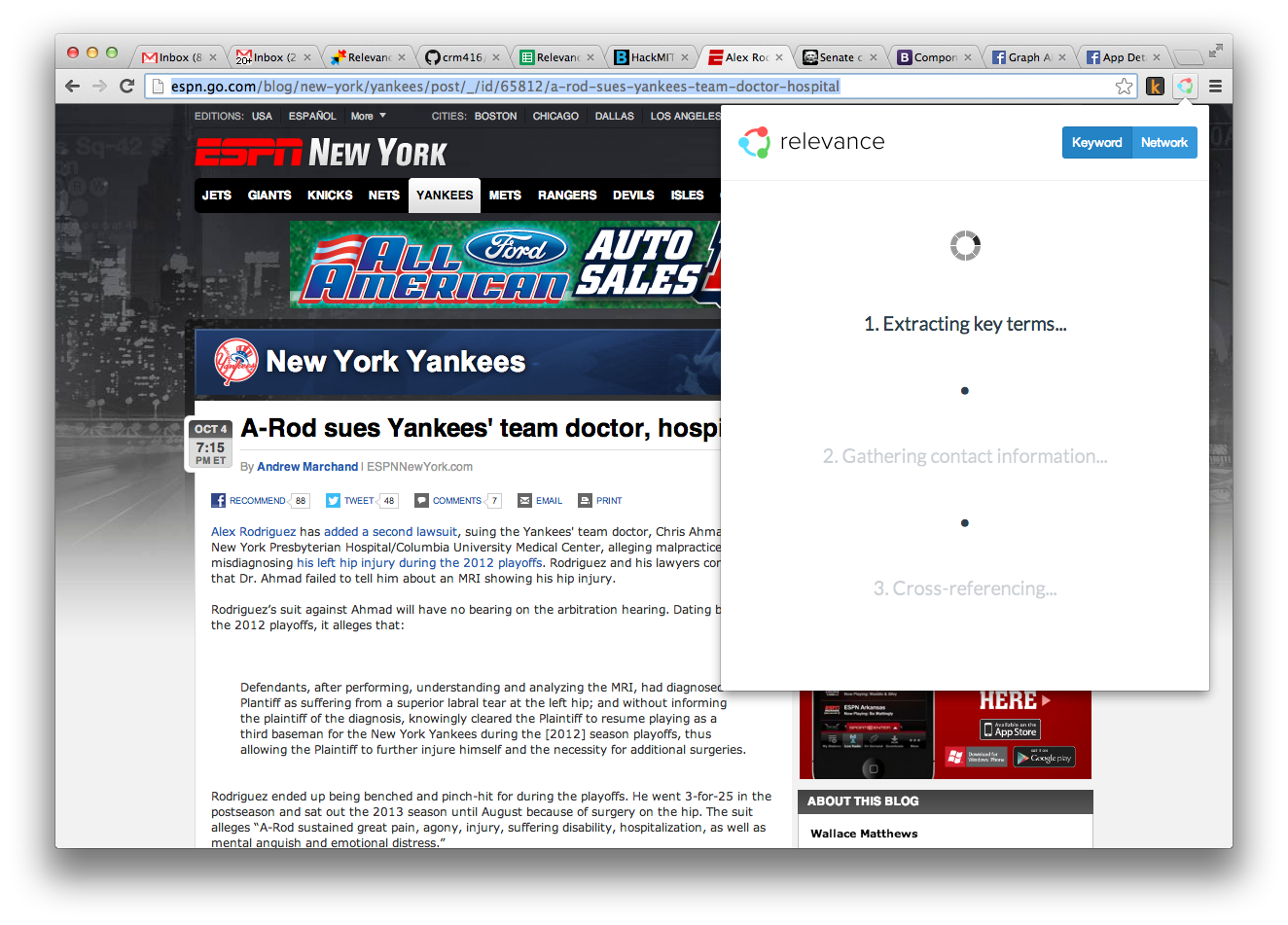Click the Wallace Matthews blog author name
The image size is (1288, 925).
(x=864, y=834)
